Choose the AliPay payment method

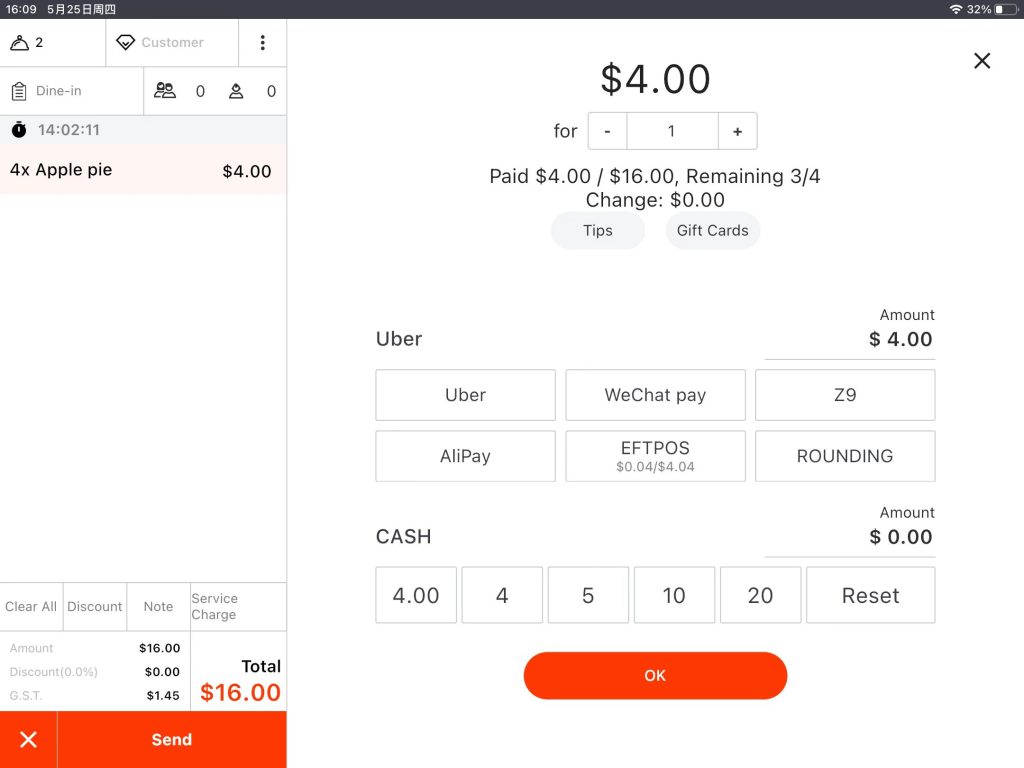tap(465, 456)
